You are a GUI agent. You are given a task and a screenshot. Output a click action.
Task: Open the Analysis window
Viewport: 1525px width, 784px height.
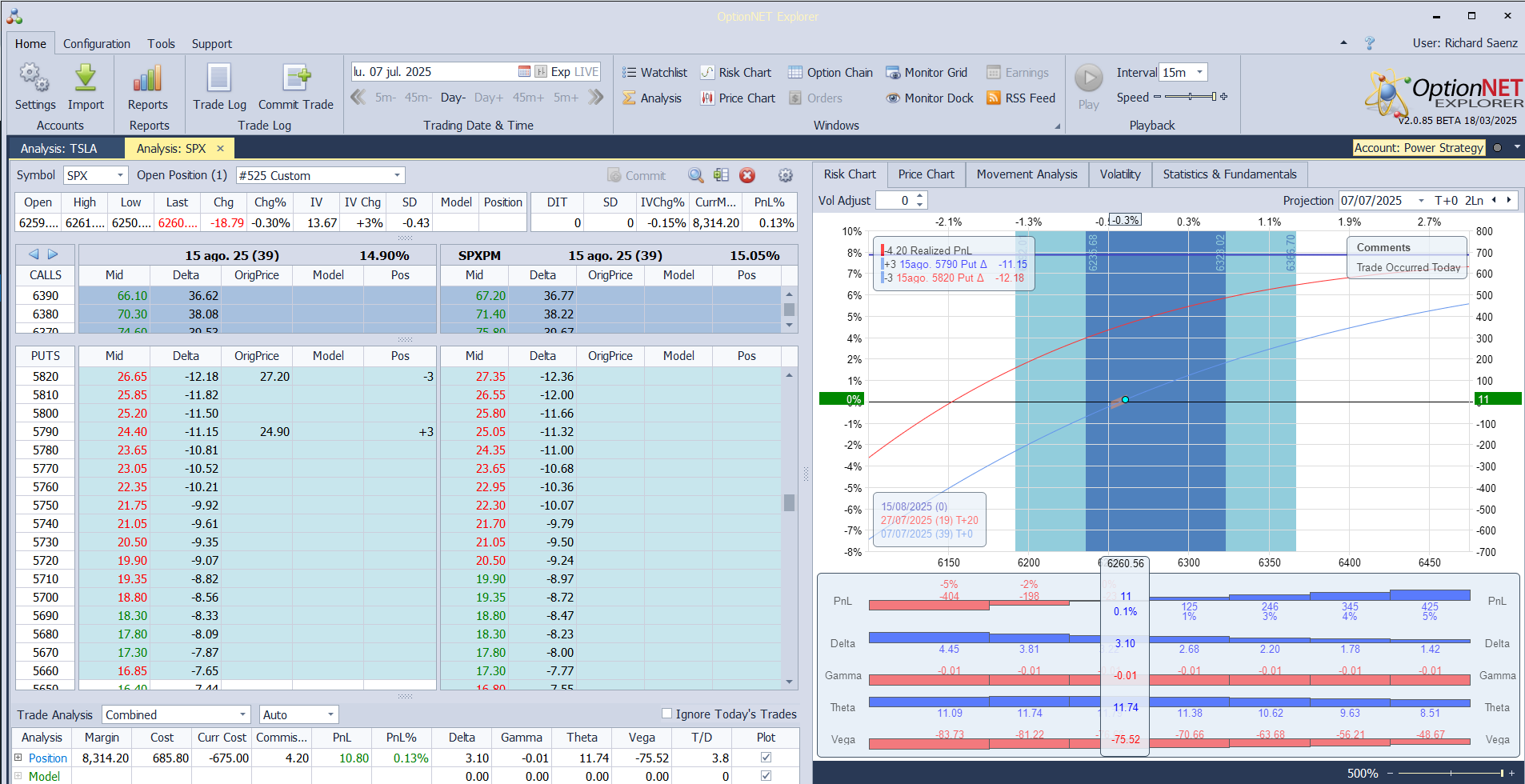(652, 98)
